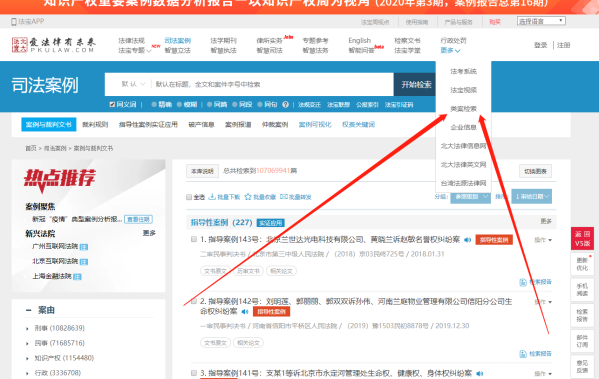The width and height of the screenshot is (599, 379).
Task: Click into the main search text field
Action: coord(273,84)
